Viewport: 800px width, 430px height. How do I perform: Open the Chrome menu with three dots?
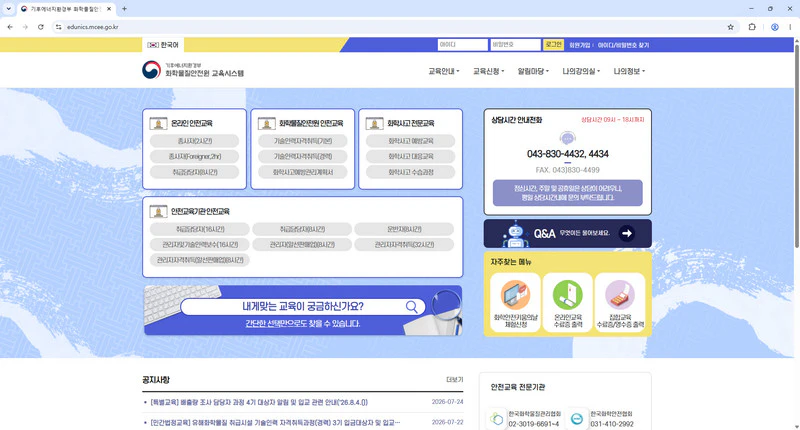790,27
